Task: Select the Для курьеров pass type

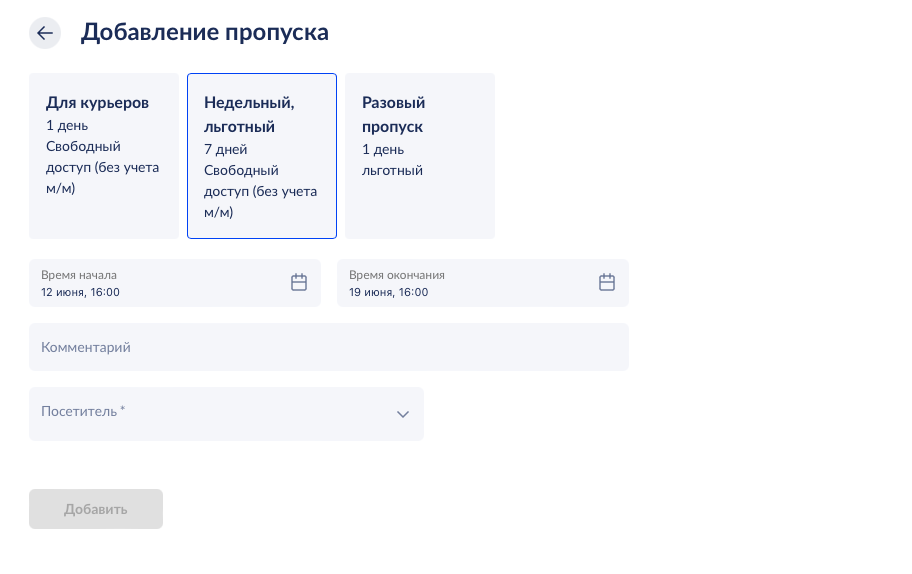Action: pyautogui.click(x=104, y=156)
